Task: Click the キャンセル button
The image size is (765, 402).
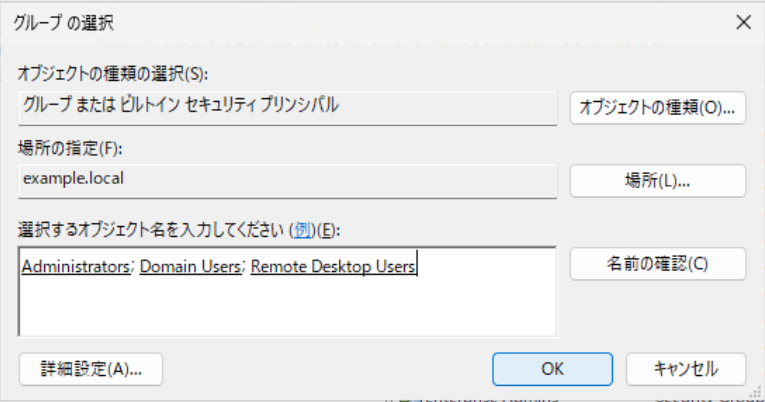Action: point(685,367)
